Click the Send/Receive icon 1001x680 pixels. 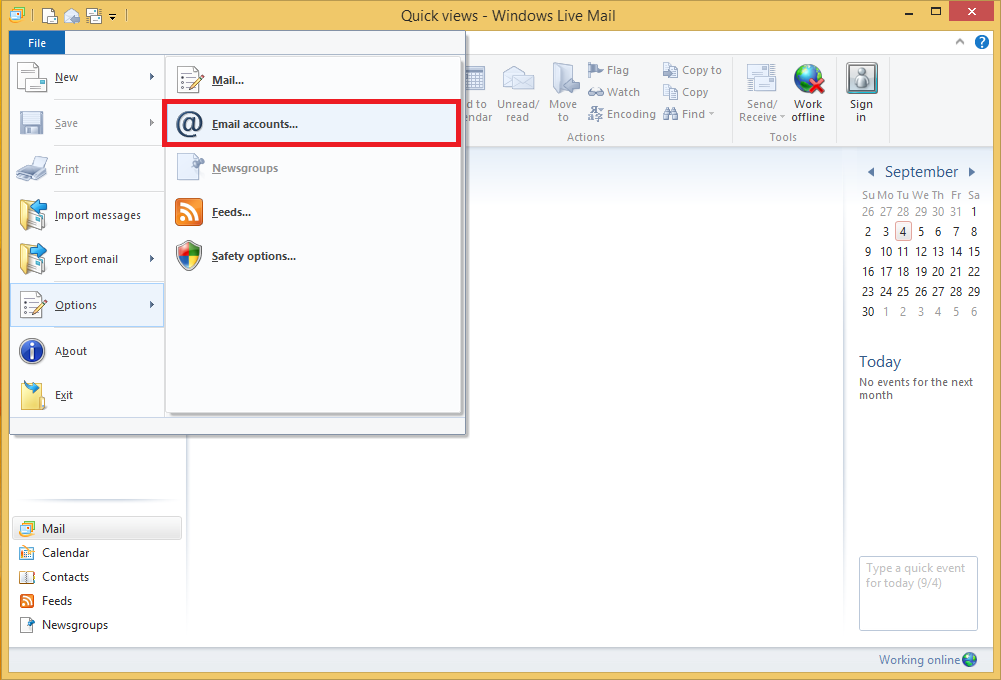click(x=761, y=80)
